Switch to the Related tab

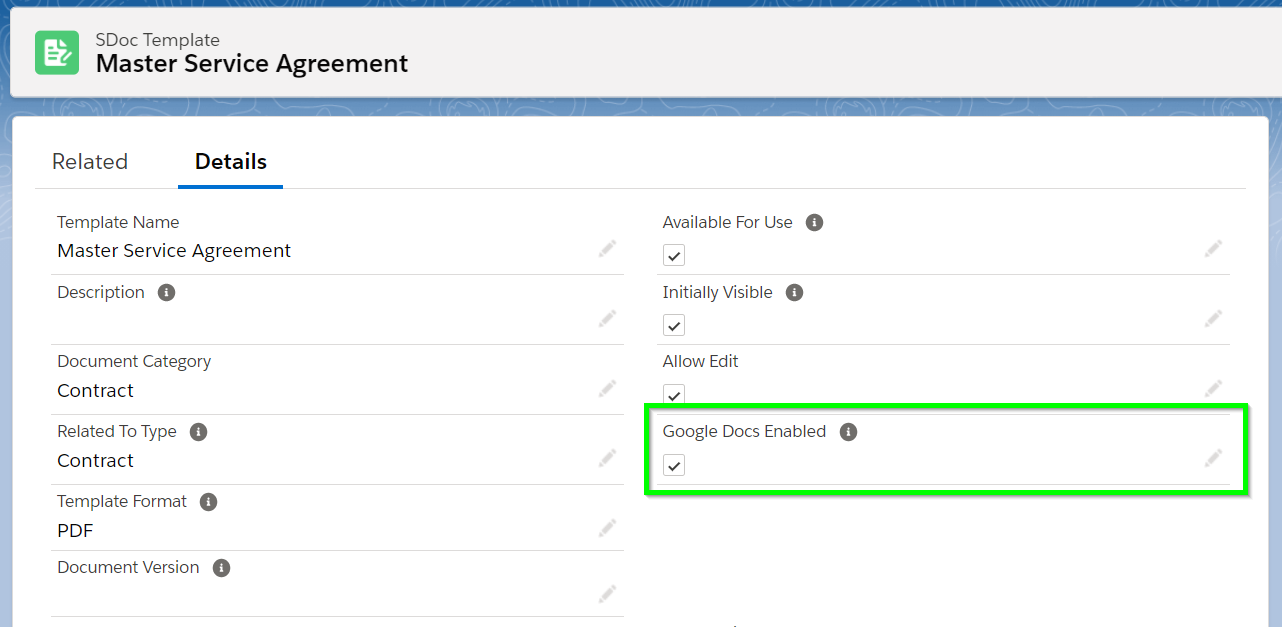90,162
